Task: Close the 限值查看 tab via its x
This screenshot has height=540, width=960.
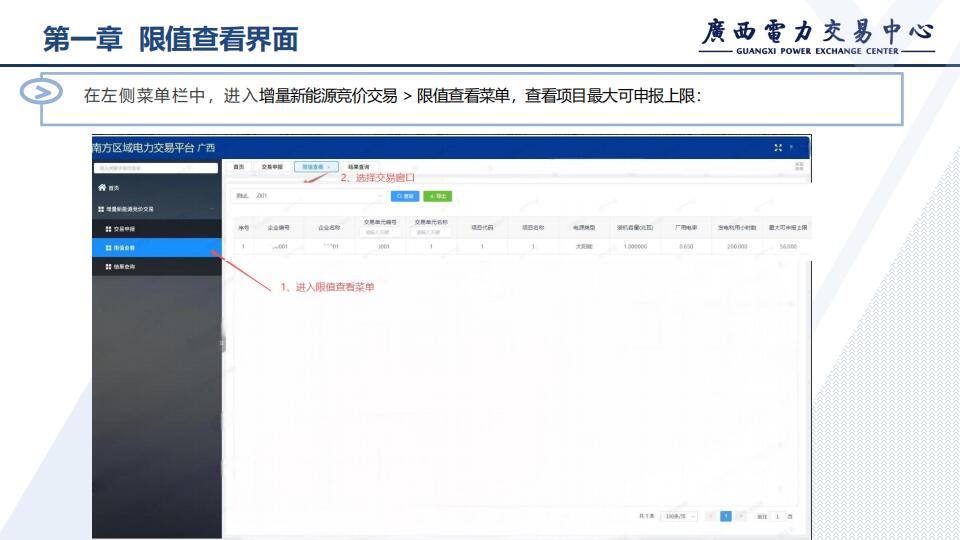Action: [329, 167]
